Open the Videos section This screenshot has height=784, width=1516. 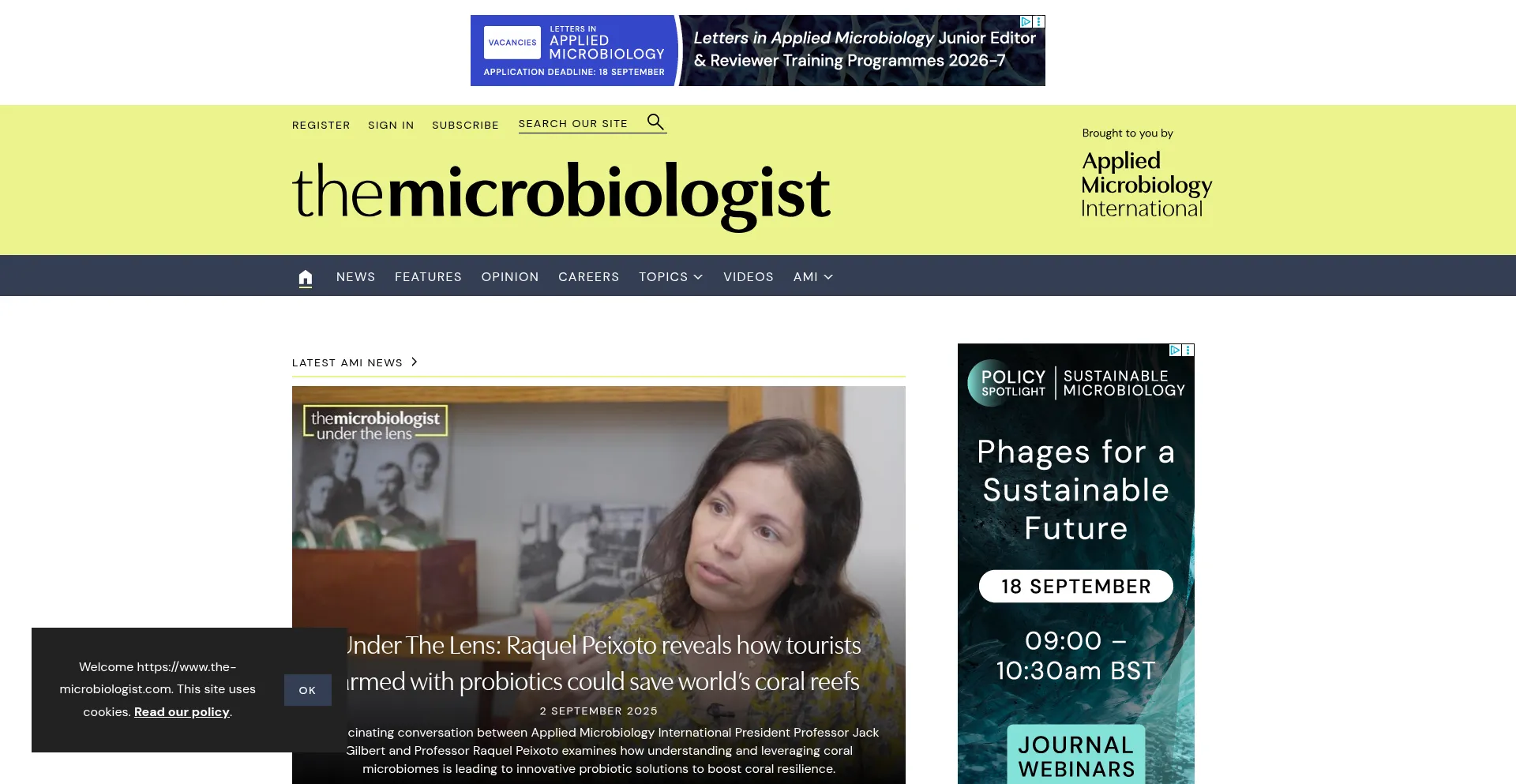tap(749, 277)
